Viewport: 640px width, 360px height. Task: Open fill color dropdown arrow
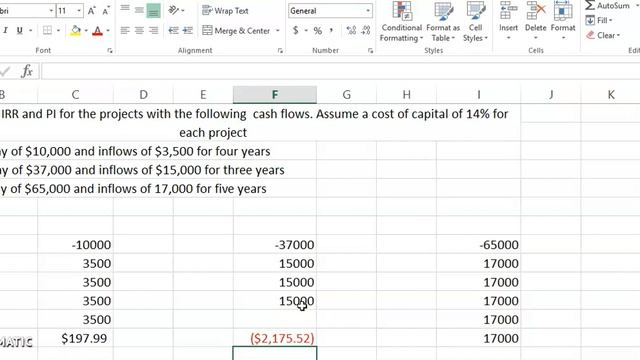coord(86,31)
